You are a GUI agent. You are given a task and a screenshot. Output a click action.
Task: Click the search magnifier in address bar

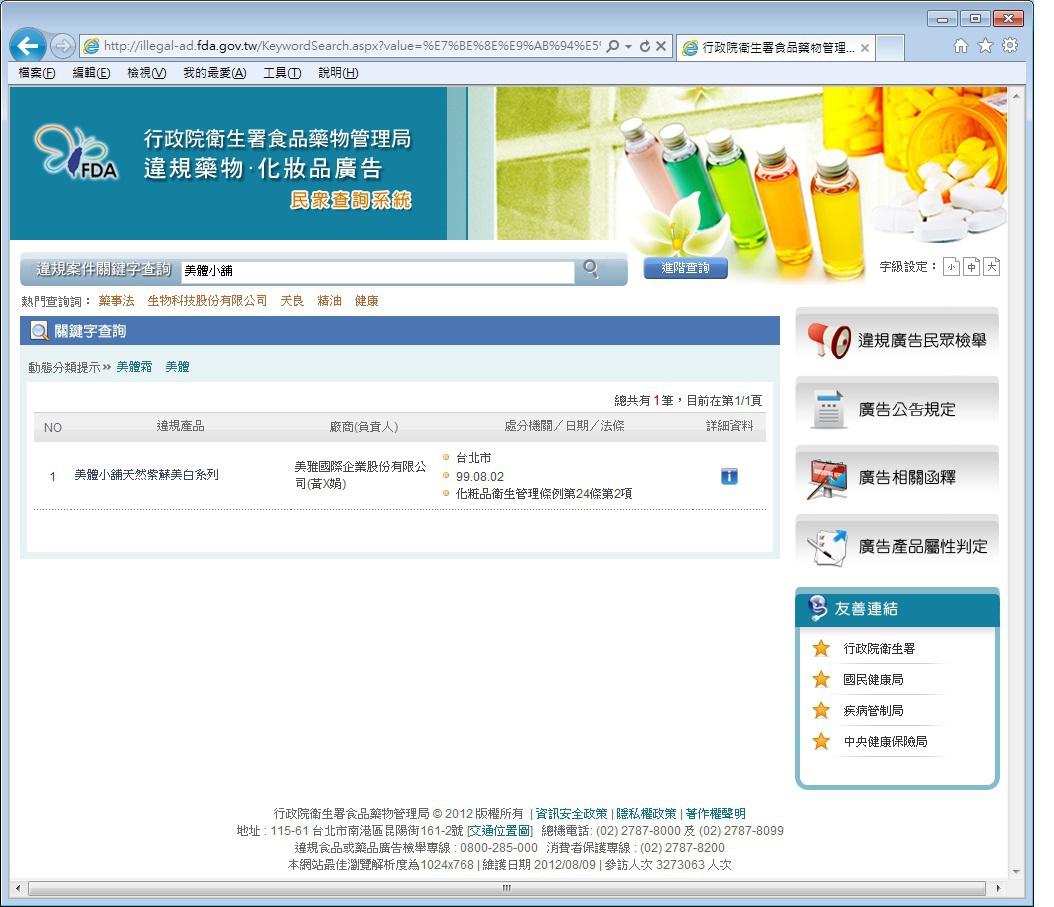point(612,46)
